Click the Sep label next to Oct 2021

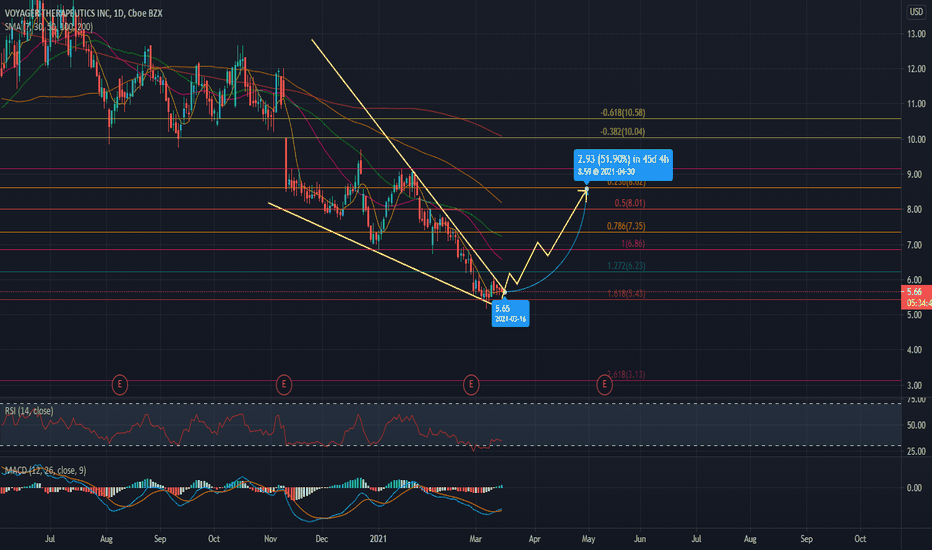tap(806, 539)
